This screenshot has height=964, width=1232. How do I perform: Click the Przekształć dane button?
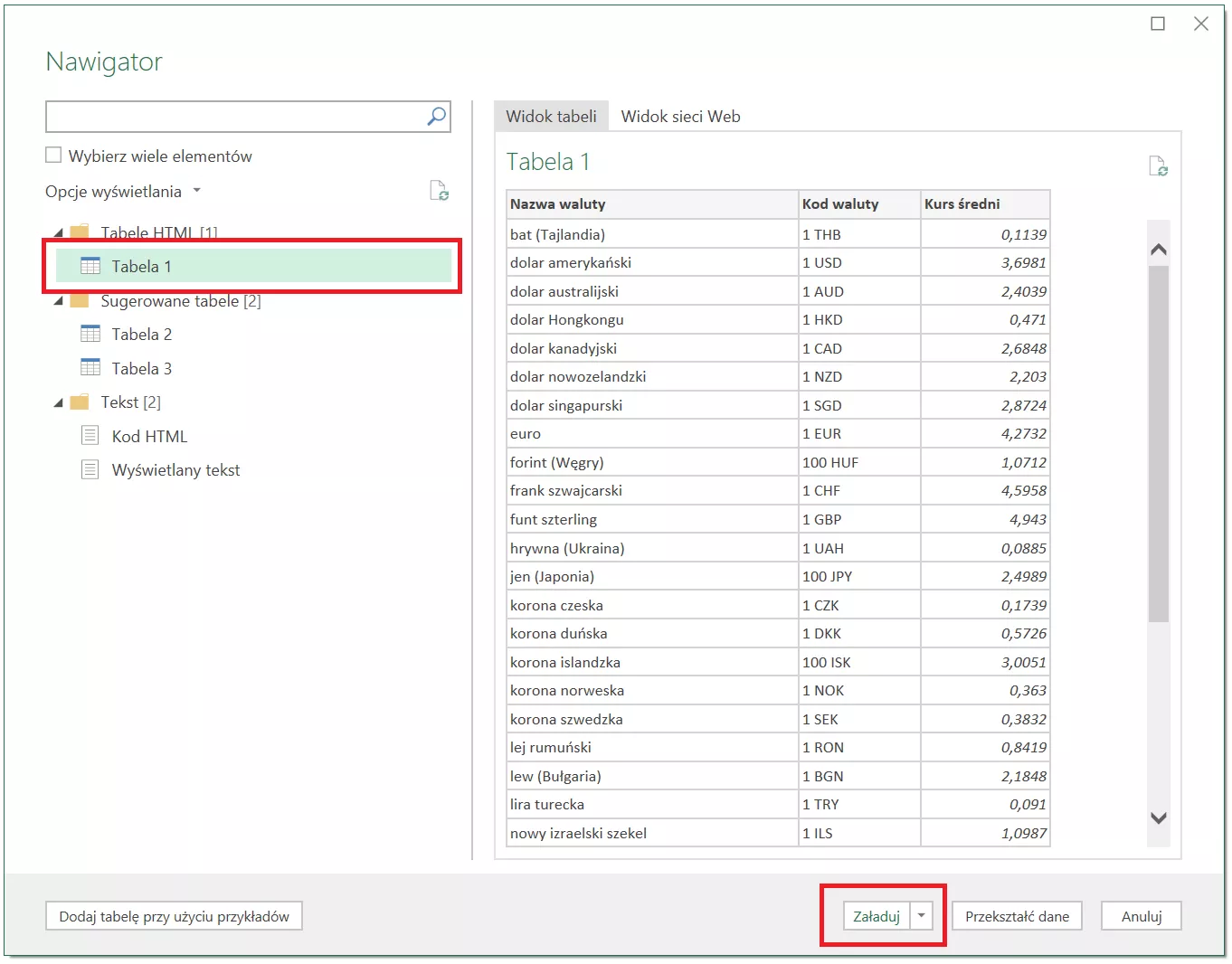(x=1017, y=916)
